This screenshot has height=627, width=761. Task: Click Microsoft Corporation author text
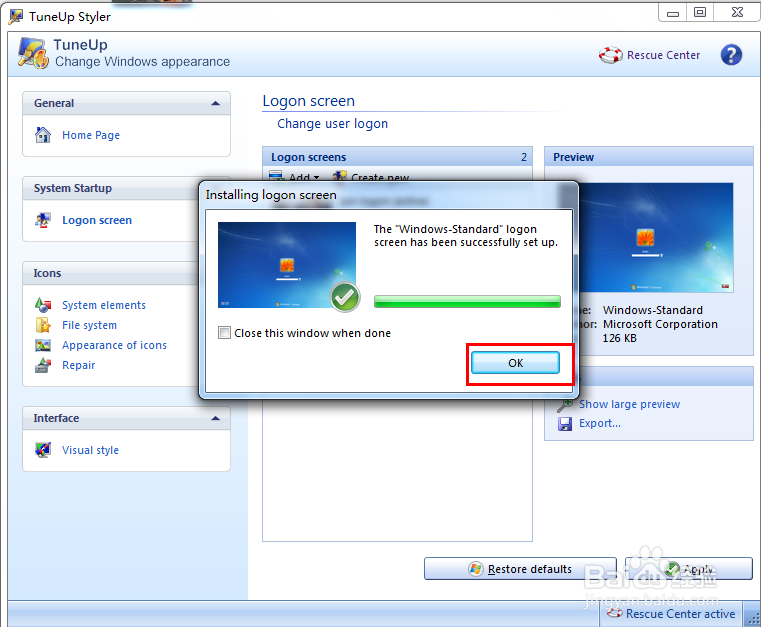660,324
